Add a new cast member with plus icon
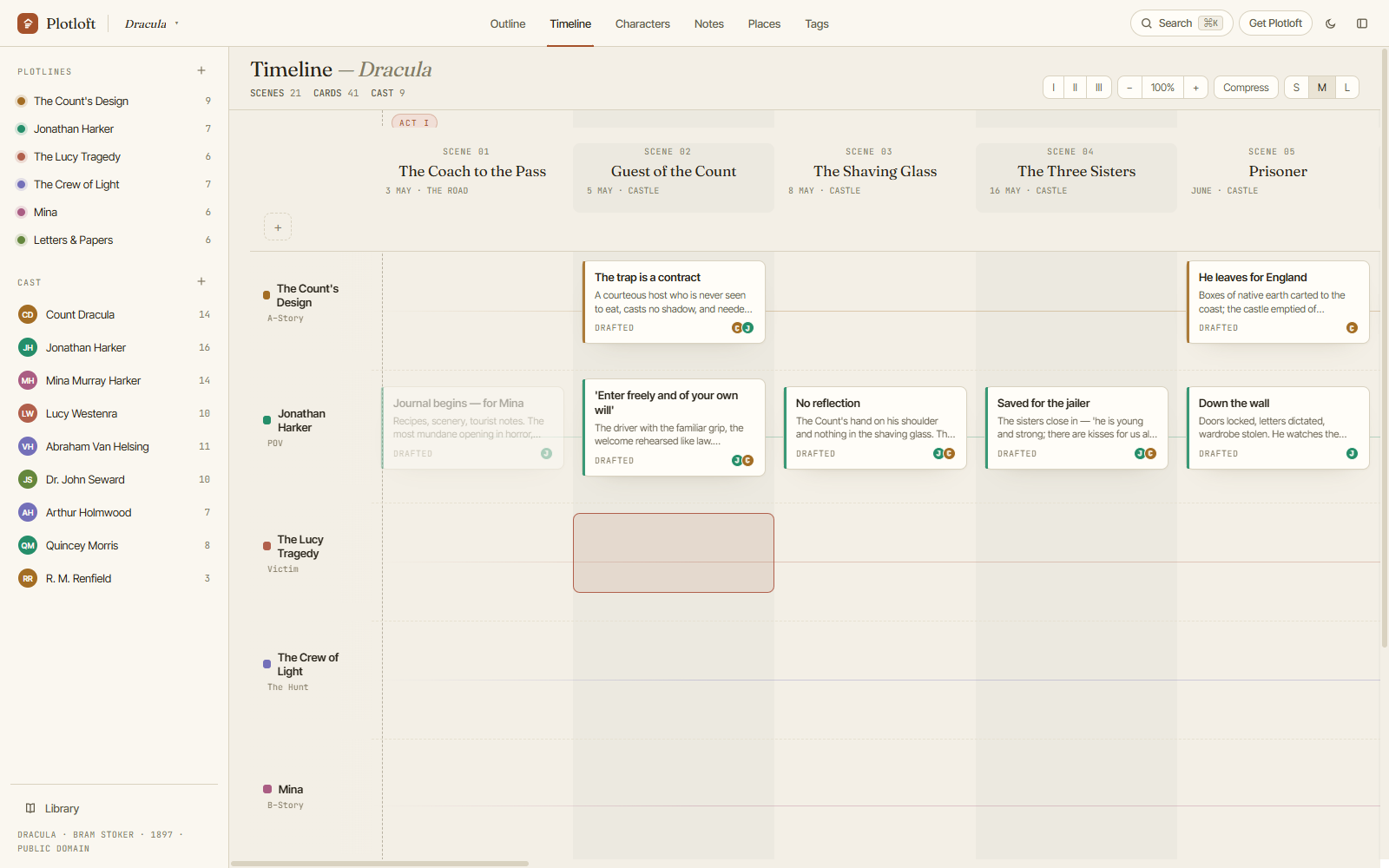Image resolution: width=1389 pixels, height=868 pixels. pos(201,281)
